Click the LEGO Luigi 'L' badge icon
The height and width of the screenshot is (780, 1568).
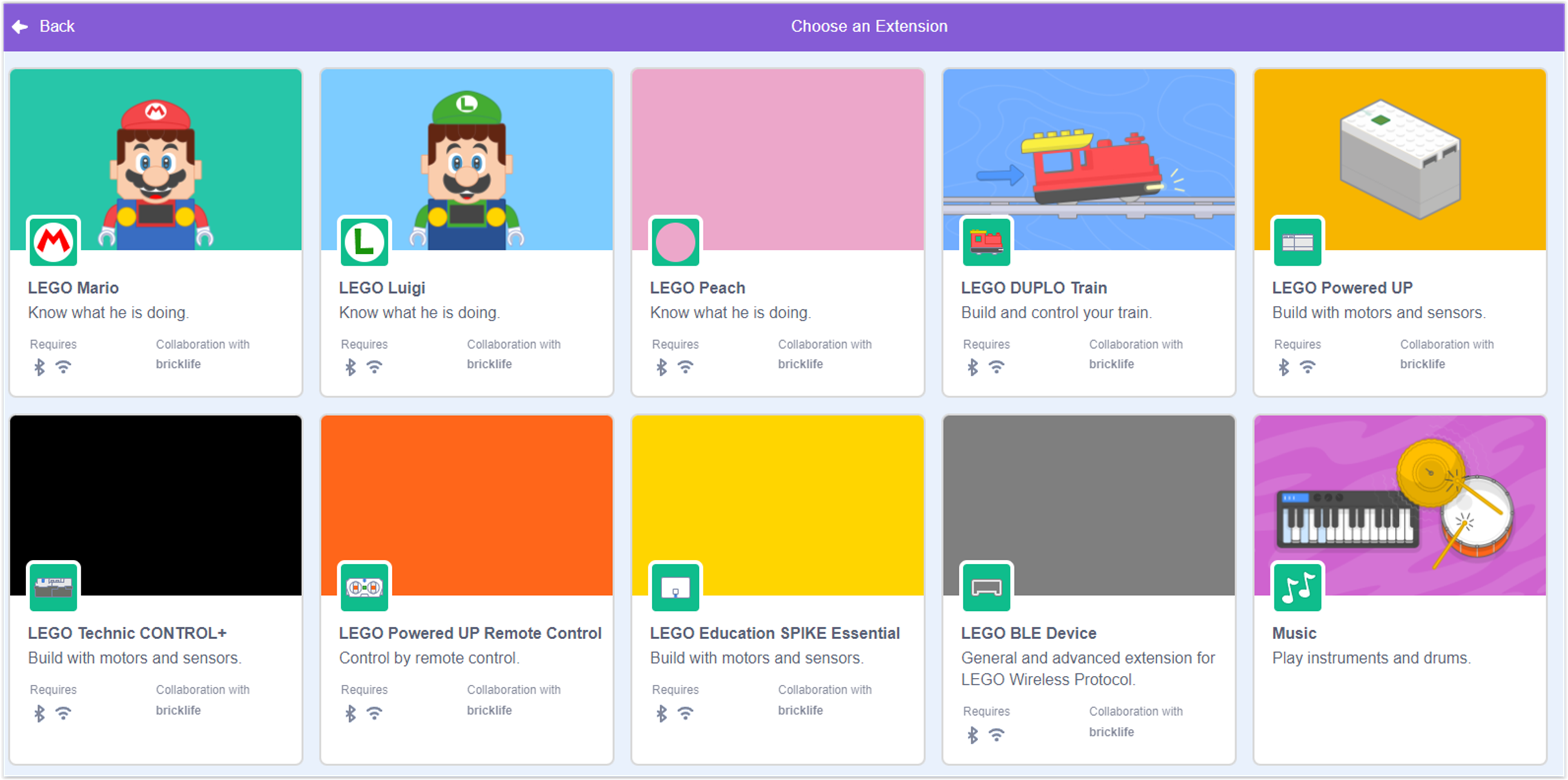coord(364,242)
